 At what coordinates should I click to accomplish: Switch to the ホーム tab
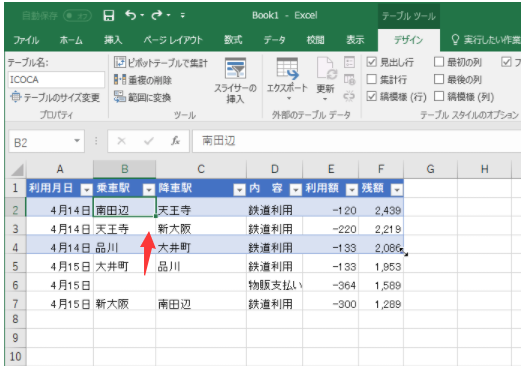pos(71,40)
